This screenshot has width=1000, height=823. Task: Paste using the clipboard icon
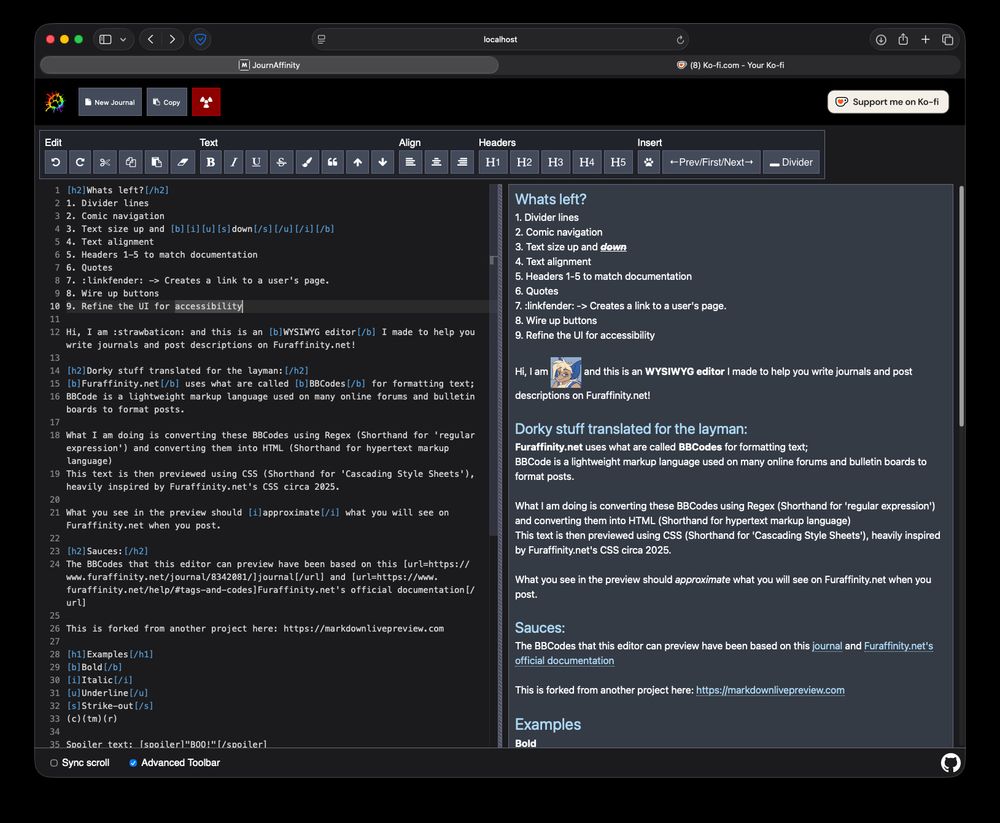(156, 162)
